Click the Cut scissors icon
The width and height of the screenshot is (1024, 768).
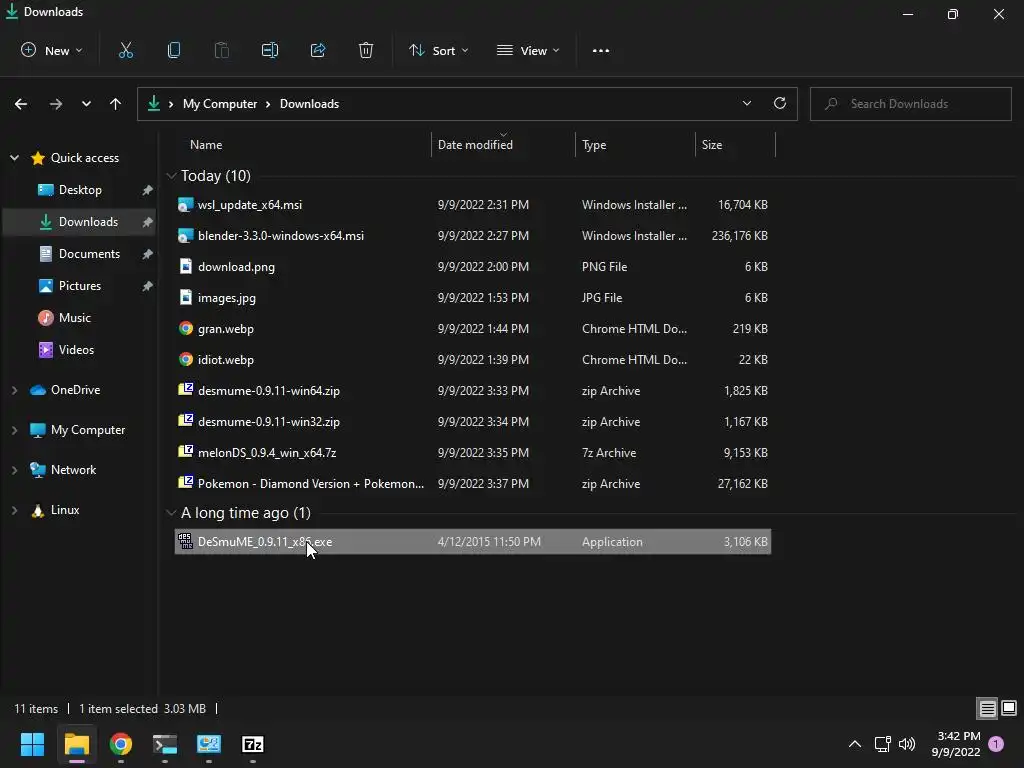125,50
